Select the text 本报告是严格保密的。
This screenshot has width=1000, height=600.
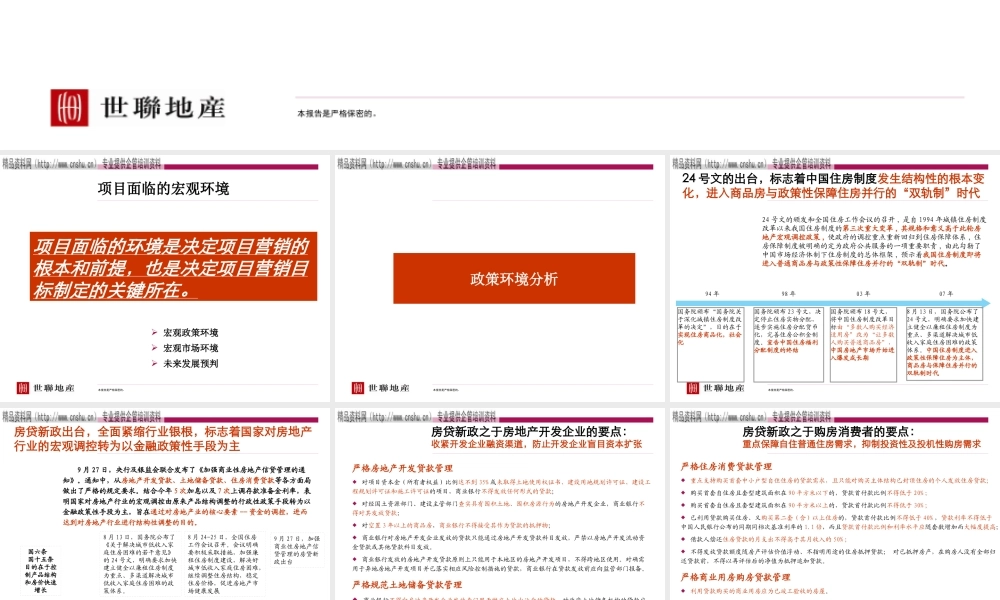coord(337,113)
